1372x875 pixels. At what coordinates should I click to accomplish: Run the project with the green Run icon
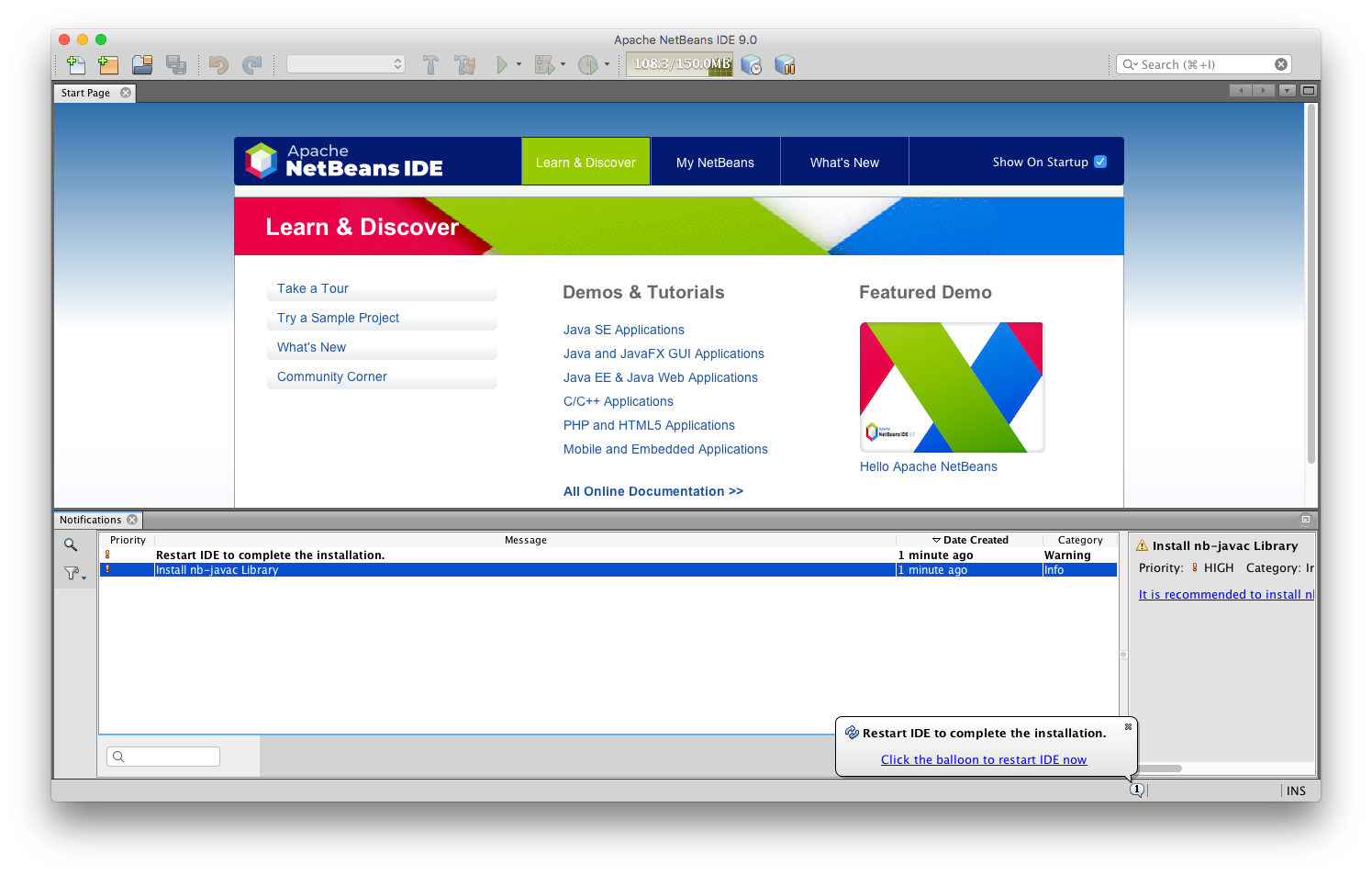point(502,64)
